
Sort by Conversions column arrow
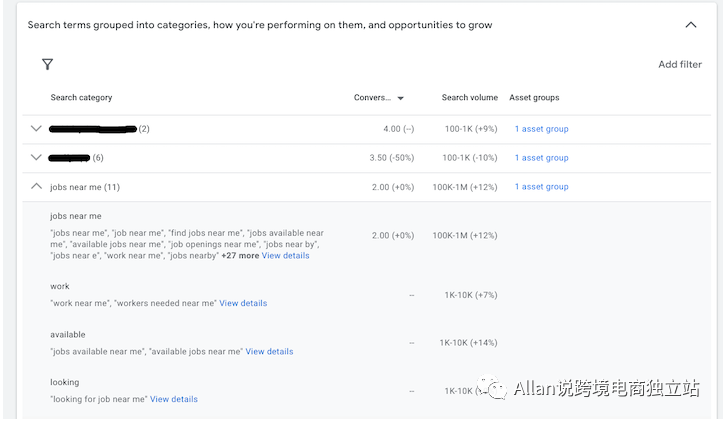click(x=401, y=98)
